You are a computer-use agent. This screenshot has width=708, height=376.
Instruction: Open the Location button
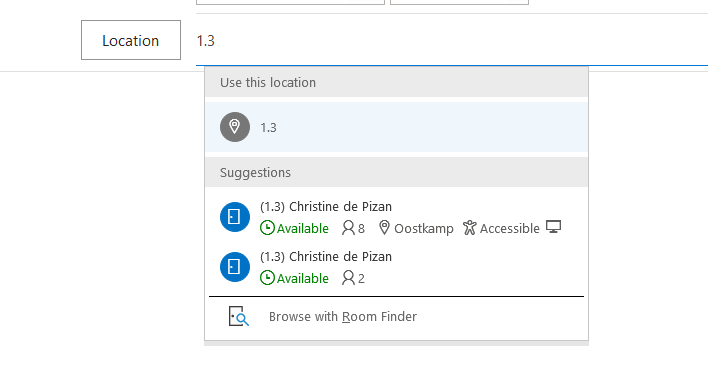point(131,40)
